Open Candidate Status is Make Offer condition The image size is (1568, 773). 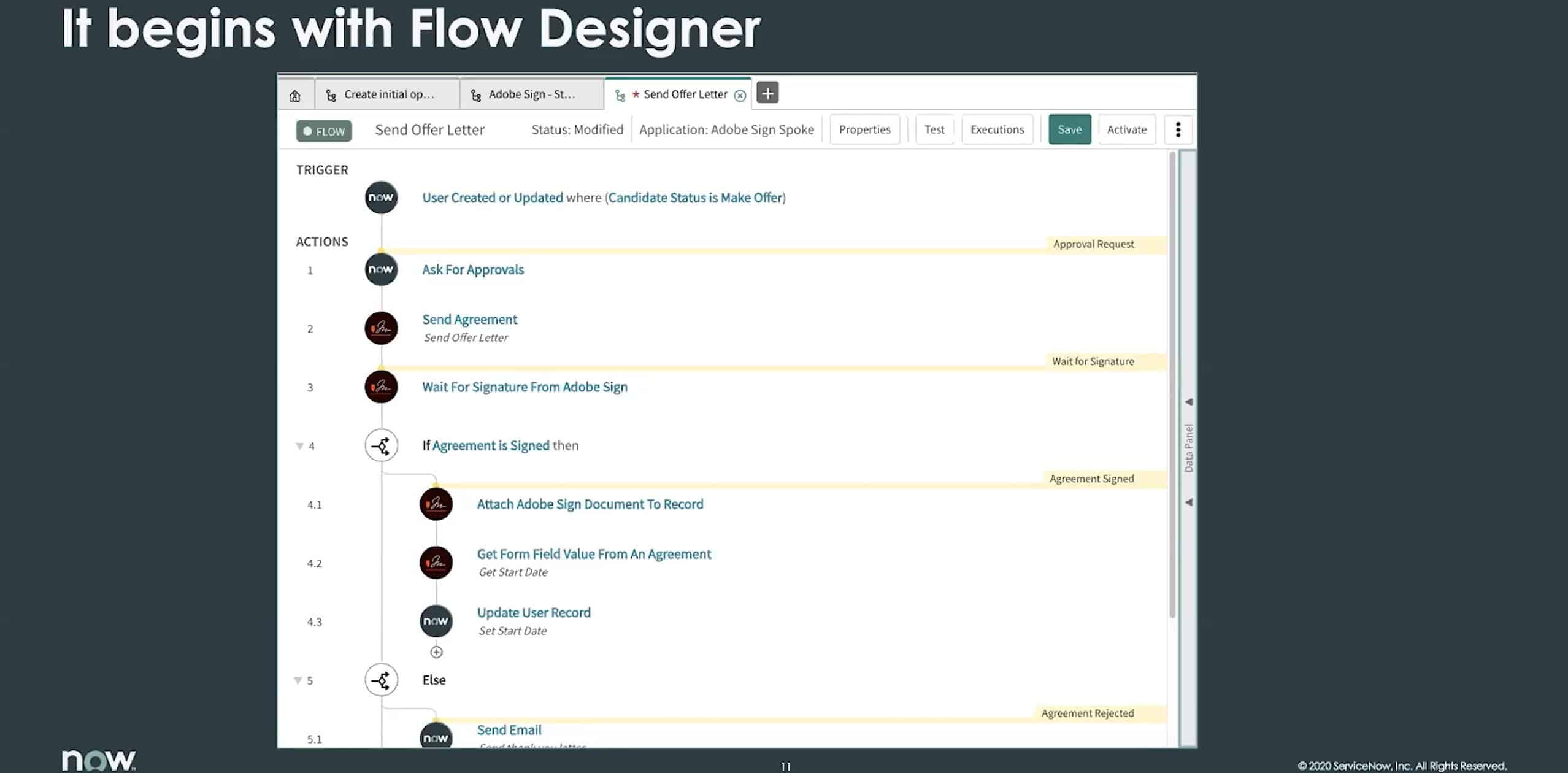696,198
